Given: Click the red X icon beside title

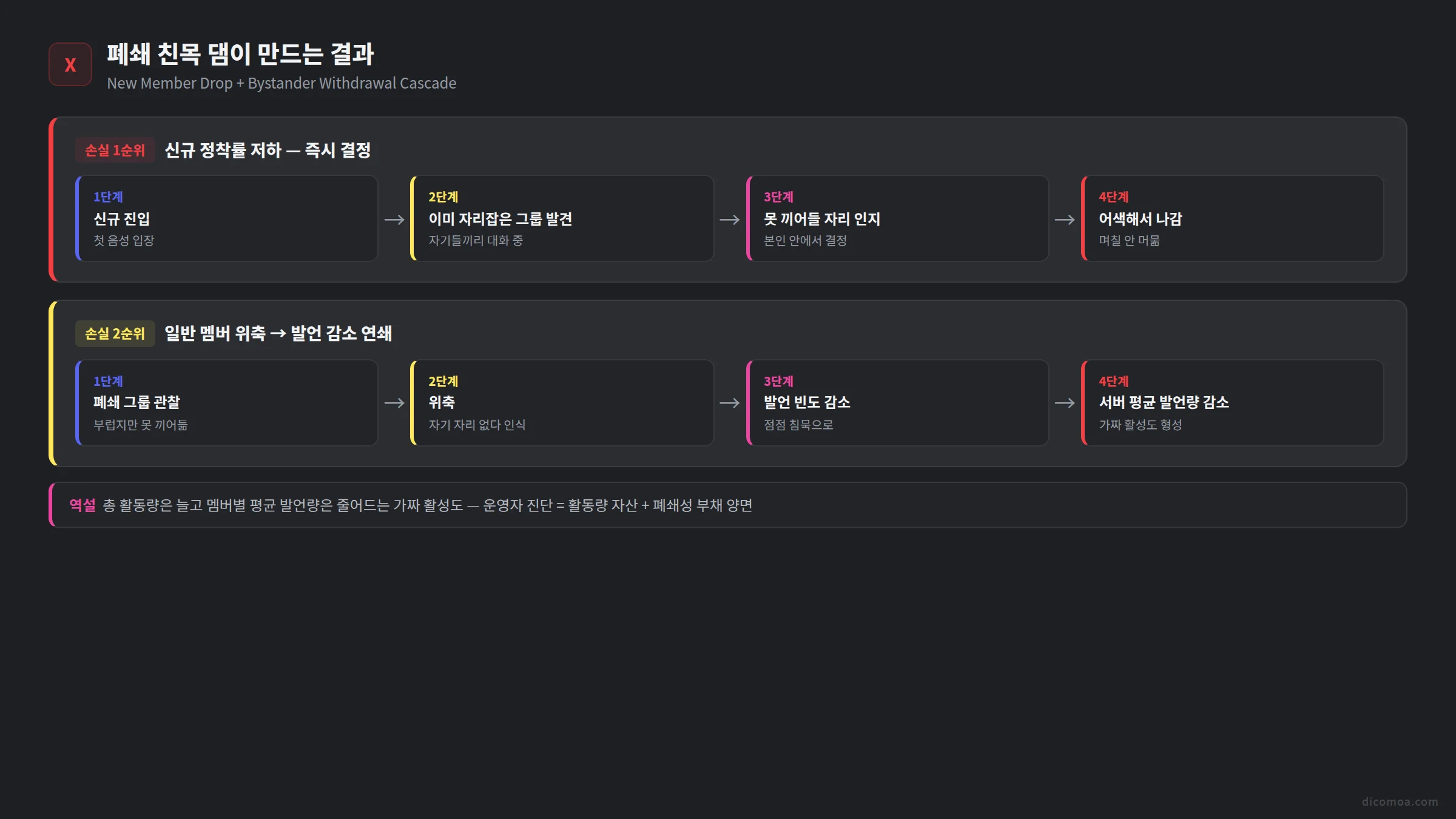Looking at the screenshot, I should point(70,64).
